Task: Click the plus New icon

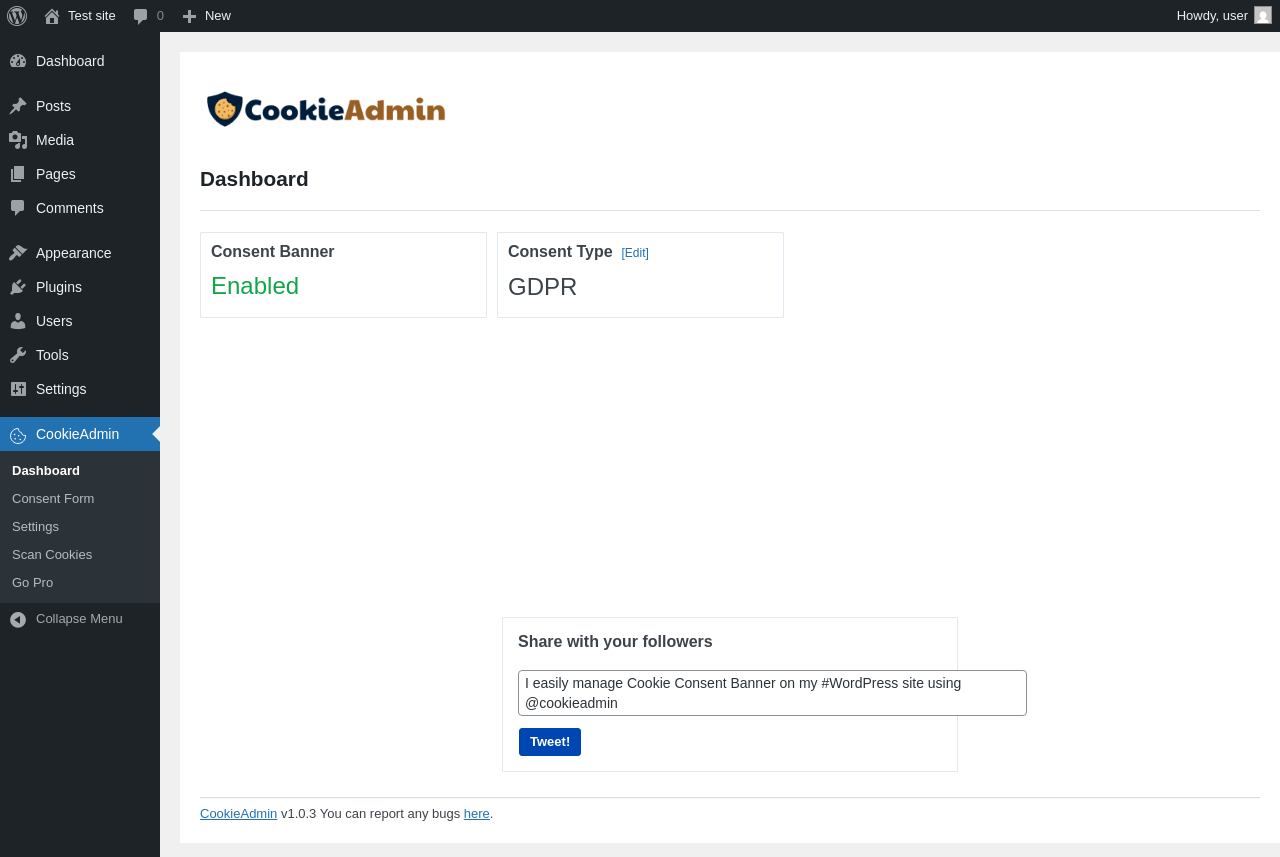Action: click(189, 16)
